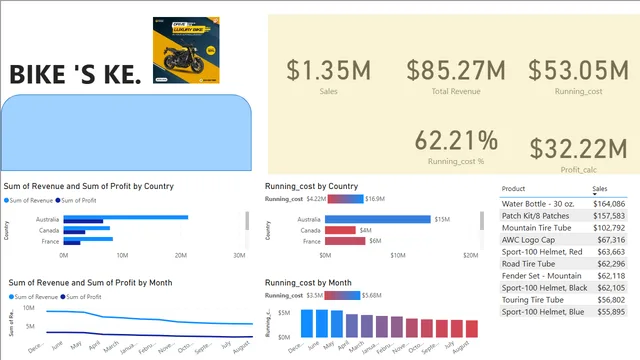This screenshot has height=360, width=640.
Task: Click August bar in Running_cost by Month
Action: 471,329
